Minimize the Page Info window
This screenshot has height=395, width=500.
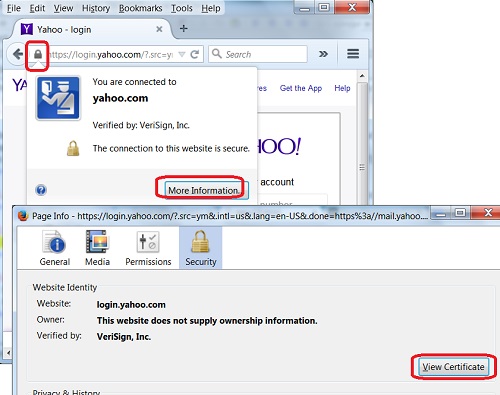[x=441, y=213]
